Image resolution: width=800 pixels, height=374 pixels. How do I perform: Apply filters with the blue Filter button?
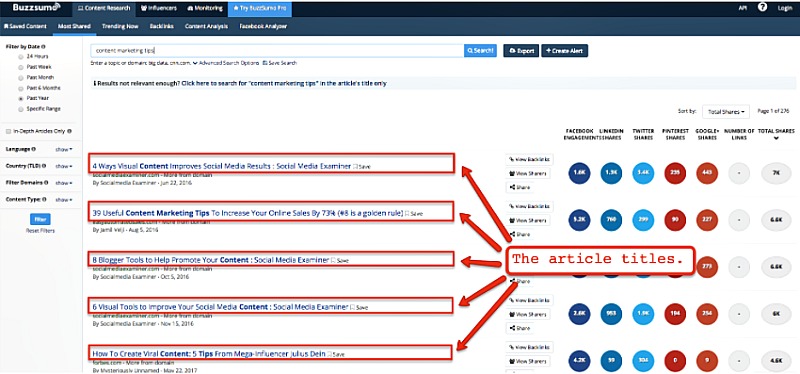click(40, 219)
